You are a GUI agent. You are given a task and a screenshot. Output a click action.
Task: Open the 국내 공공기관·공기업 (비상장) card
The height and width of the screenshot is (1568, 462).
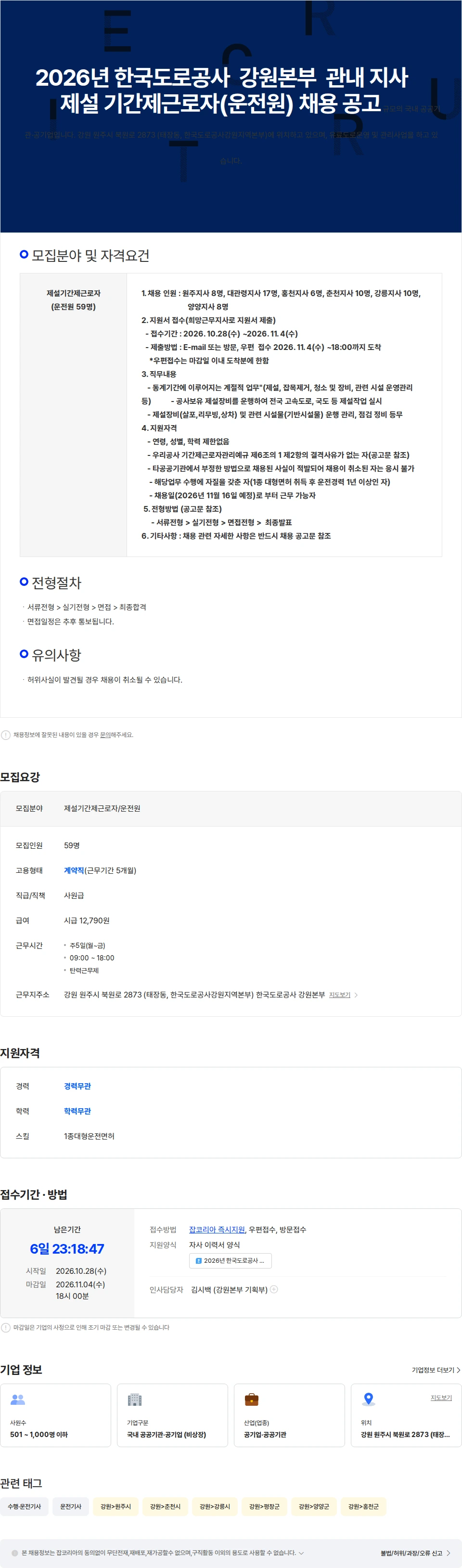tap(172, 1415)
